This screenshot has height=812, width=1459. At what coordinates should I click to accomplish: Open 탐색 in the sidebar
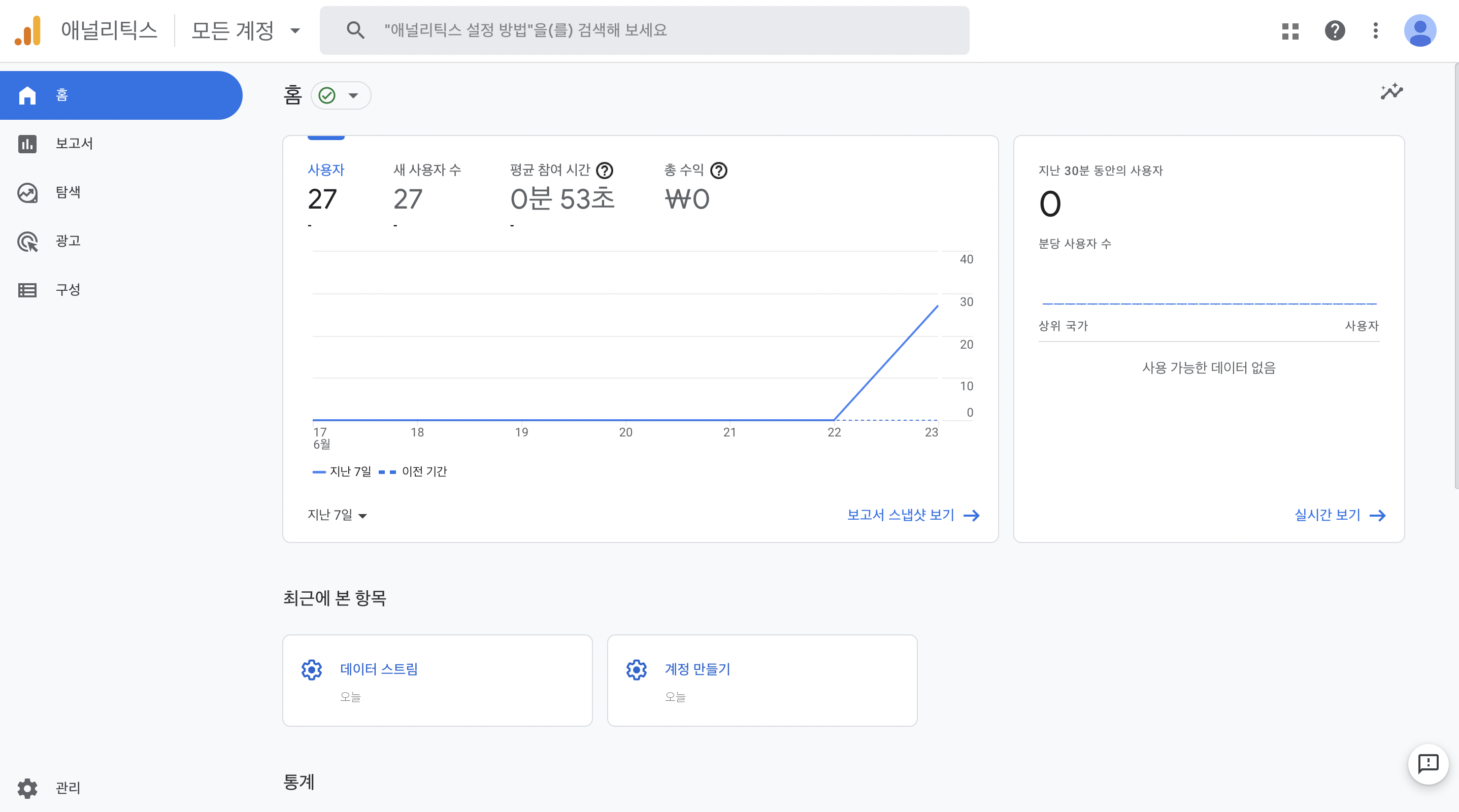point(68,192)
